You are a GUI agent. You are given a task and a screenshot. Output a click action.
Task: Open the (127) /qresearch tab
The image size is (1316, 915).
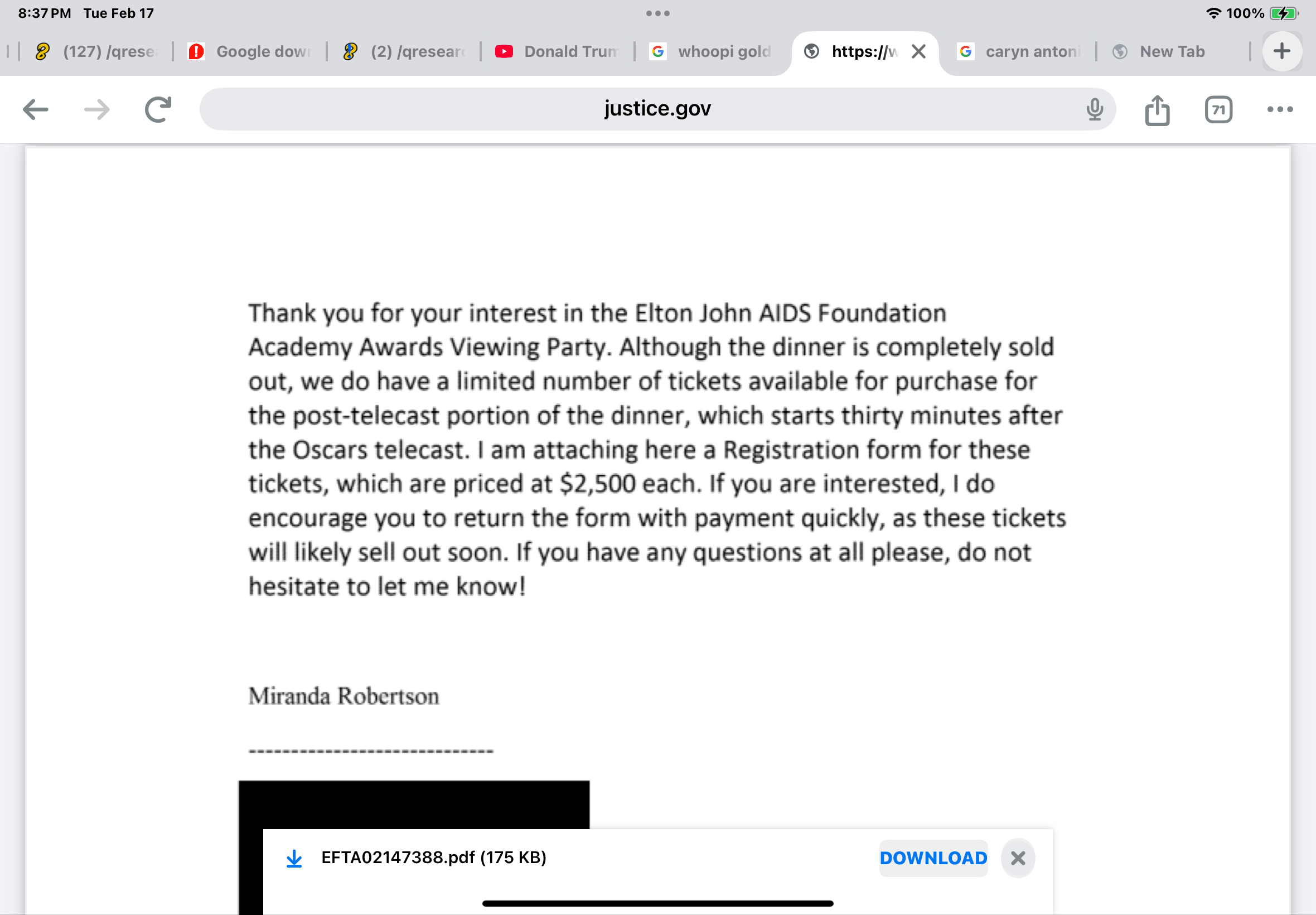98,51
